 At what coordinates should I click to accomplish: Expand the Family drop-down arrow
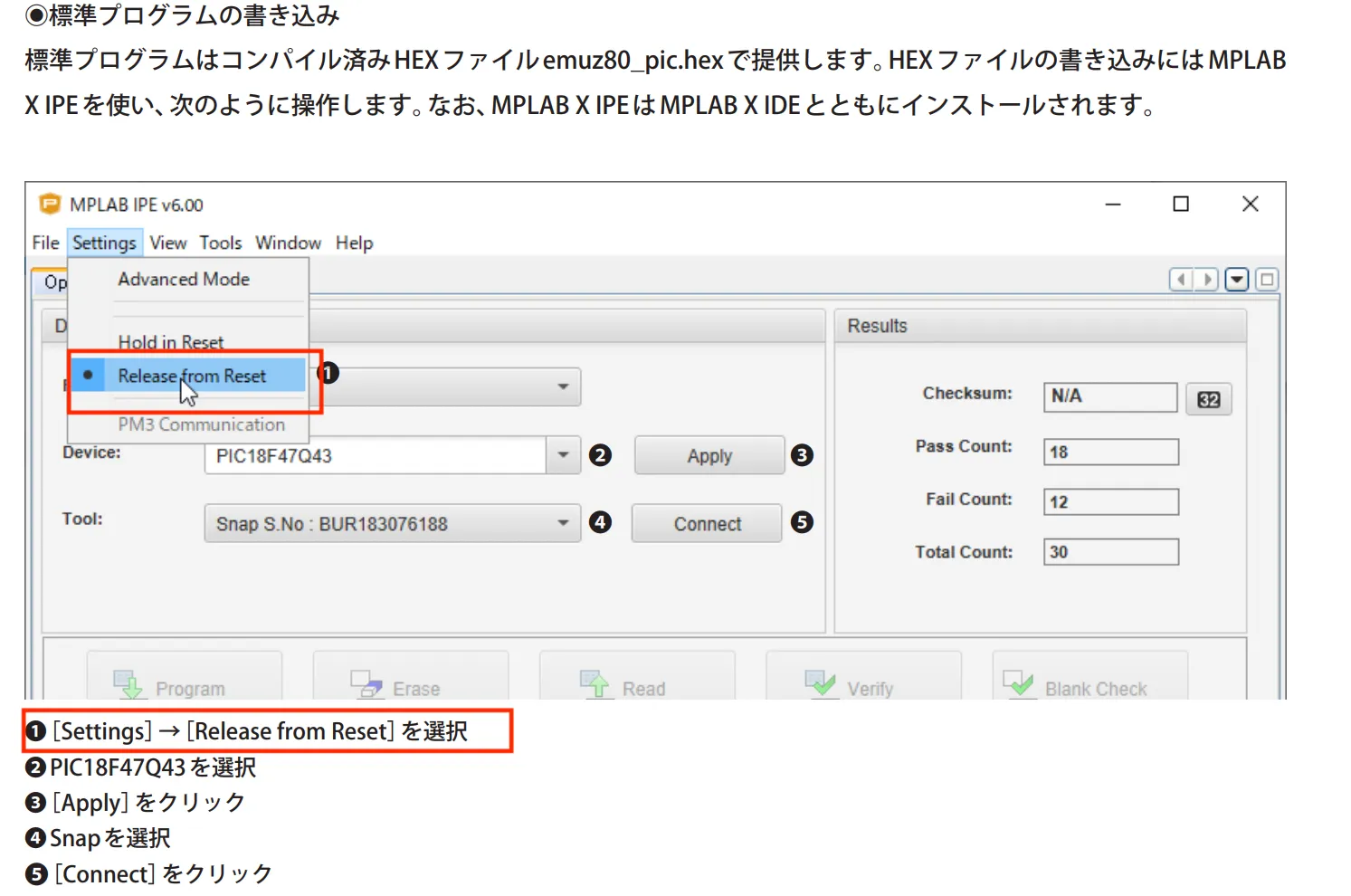[x=563, y=386]
